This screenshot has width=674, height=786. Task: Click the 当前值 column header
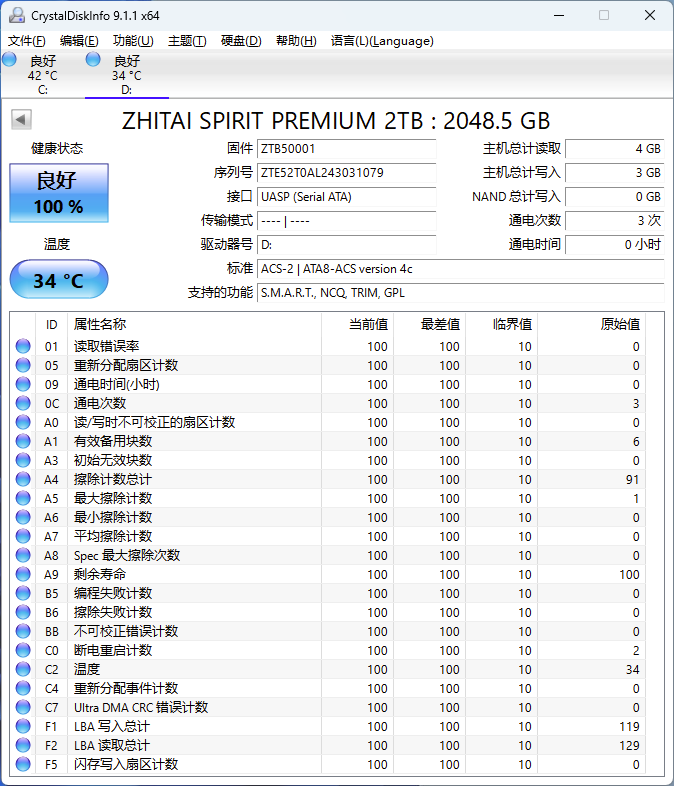click(x=357, y=324)
